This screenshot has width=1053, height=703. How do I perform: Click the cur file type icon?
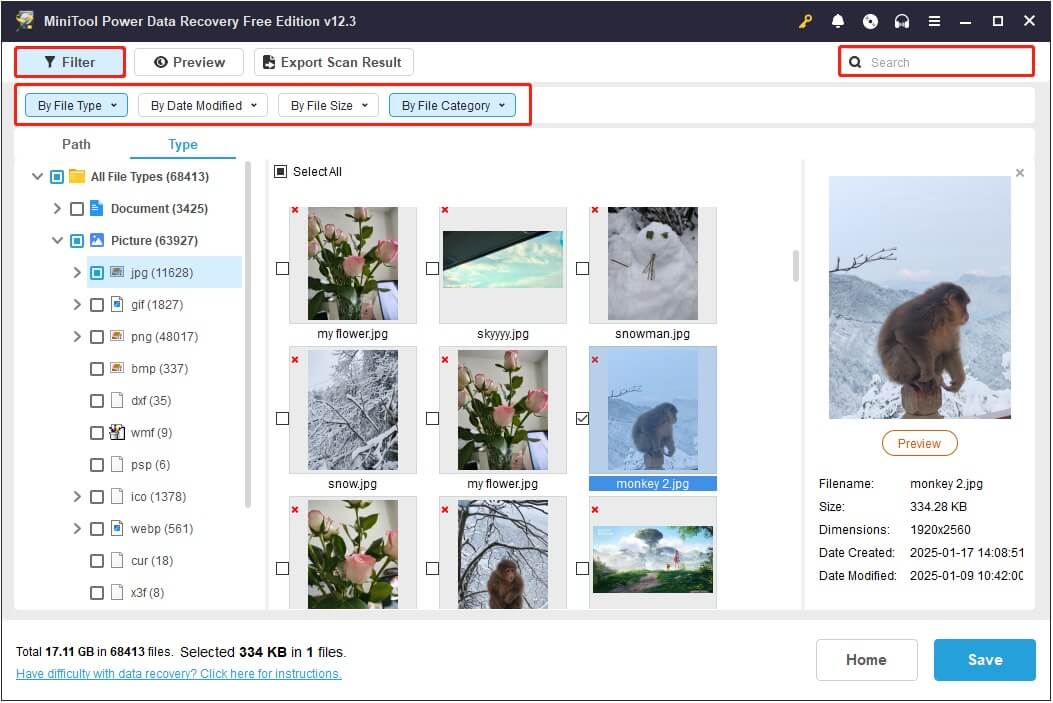[117, 560]
